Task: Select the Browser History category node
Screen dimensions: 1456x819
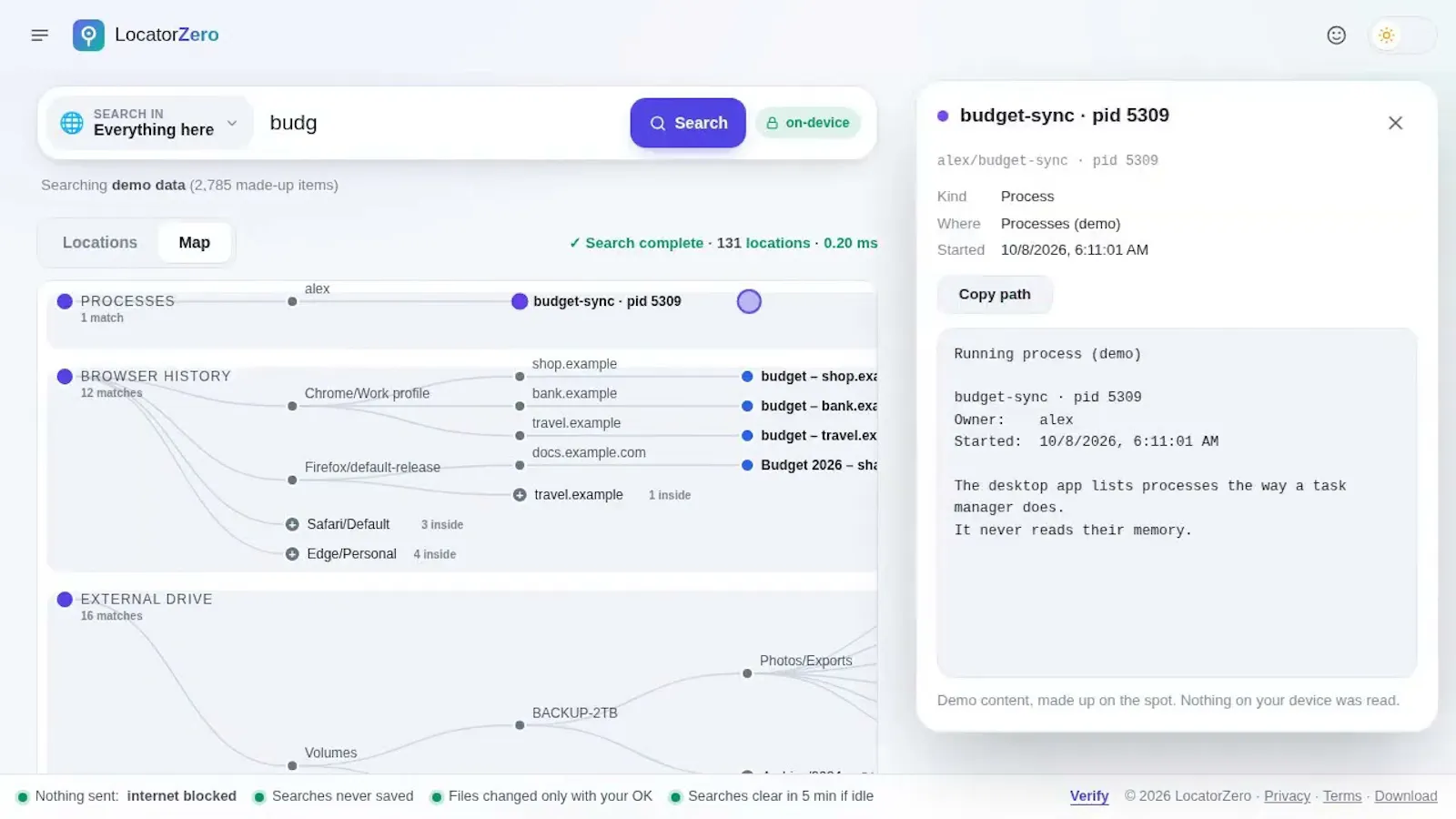Action: (65, 377)
